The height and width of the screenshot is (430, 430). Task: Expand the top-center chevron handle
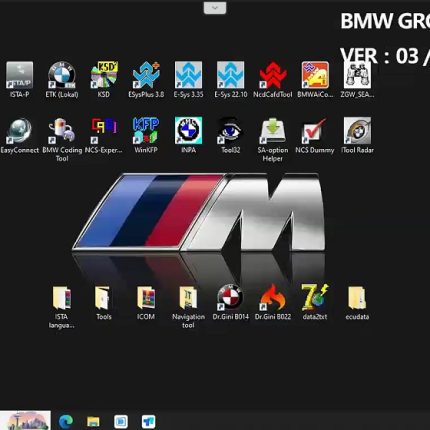(x=215, y=8)
